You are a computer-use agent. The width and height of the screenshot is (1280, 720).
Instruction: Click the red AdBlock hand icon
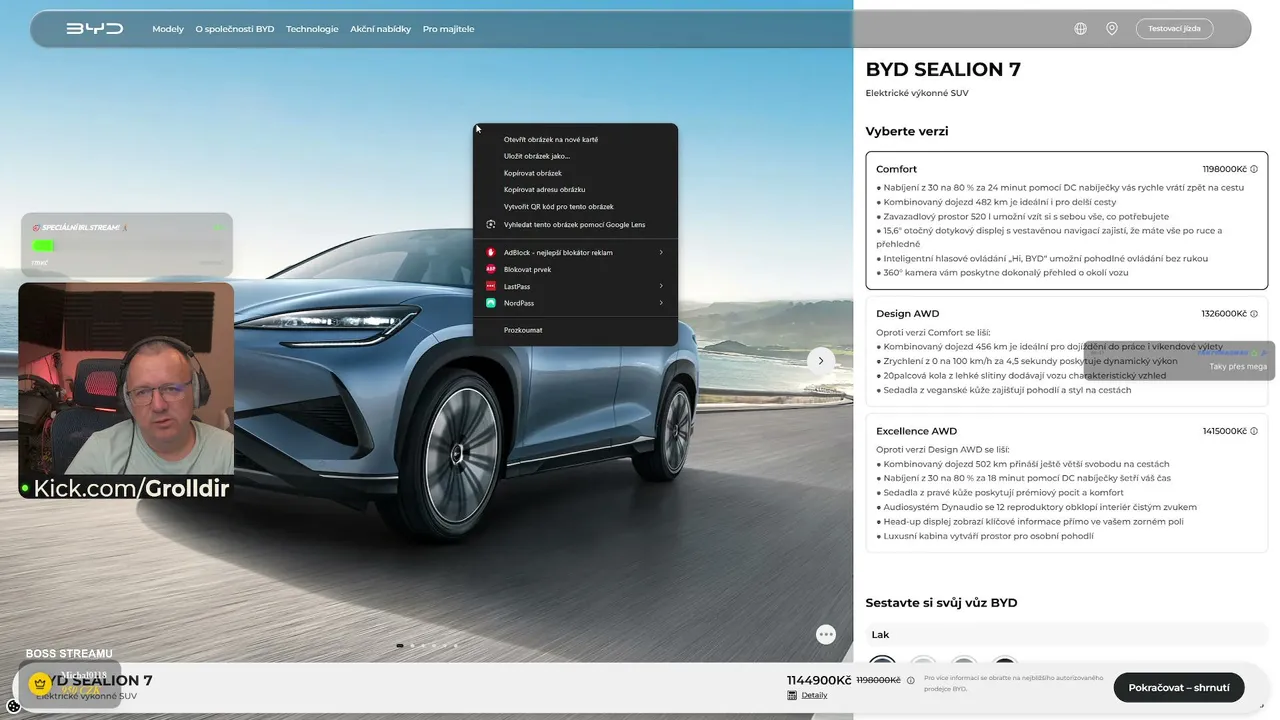[x=491, y=252]
